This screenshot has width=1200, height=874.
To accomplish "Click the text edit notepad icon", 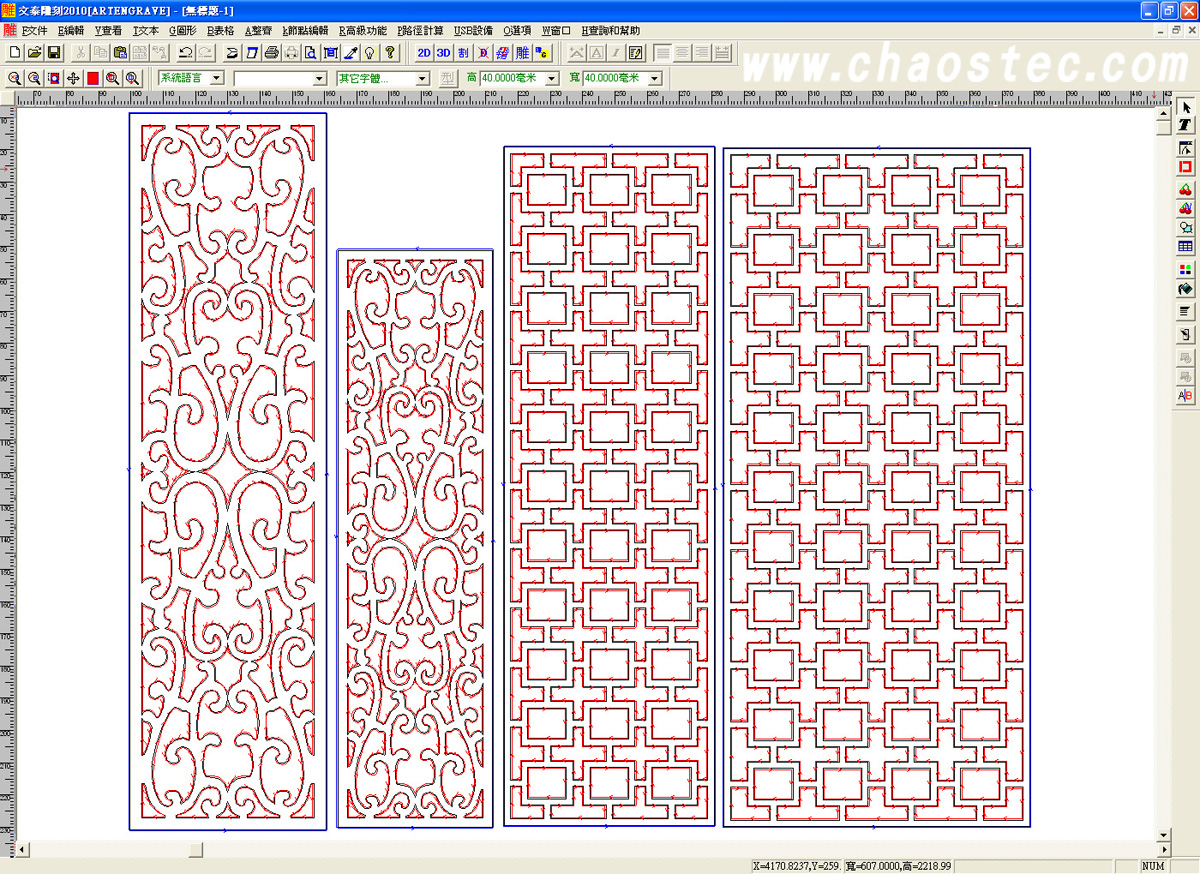I will click(x=635, y=52).
